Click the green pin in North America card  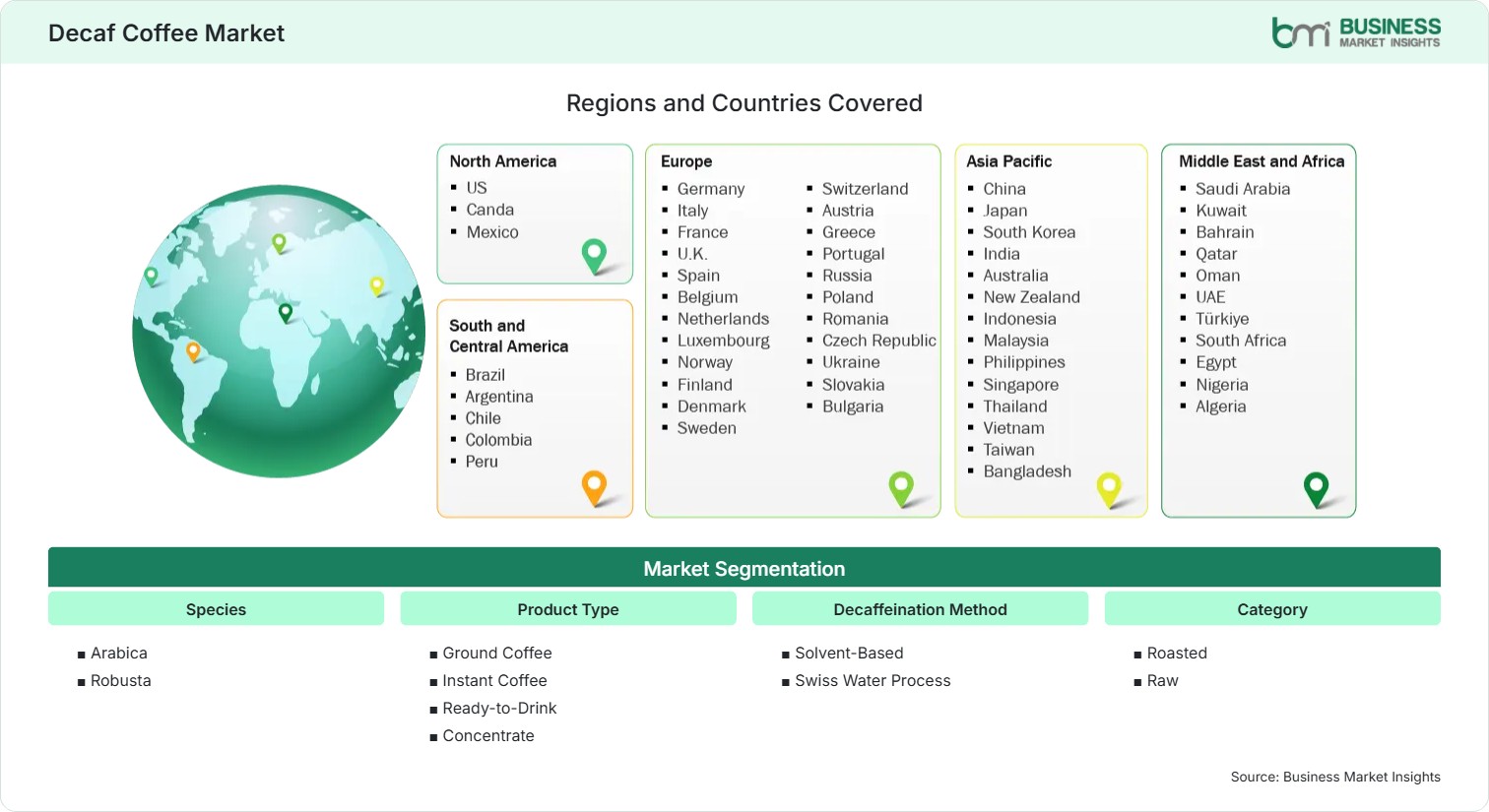pyautogui.click(x=594, y=256)
